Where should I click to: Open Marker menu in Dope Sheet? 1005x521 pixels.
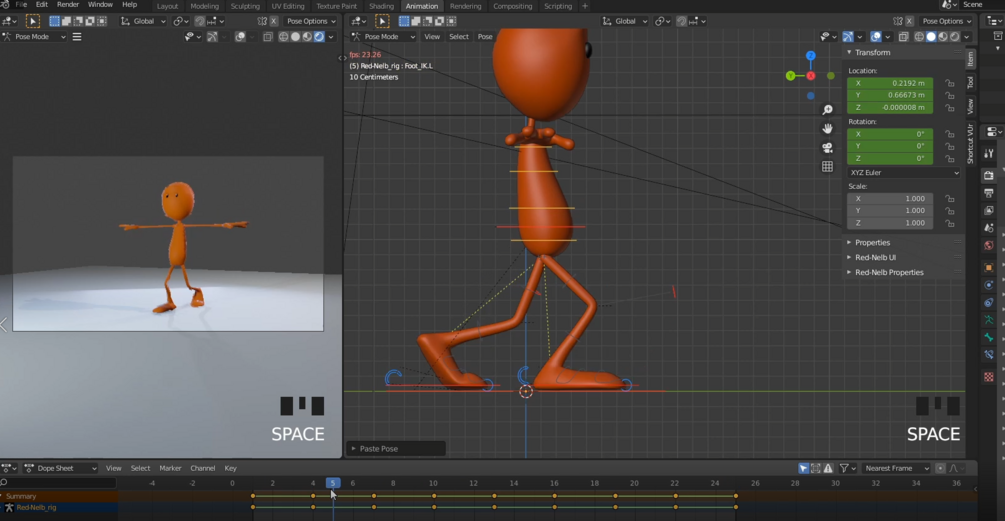(170, 468)
